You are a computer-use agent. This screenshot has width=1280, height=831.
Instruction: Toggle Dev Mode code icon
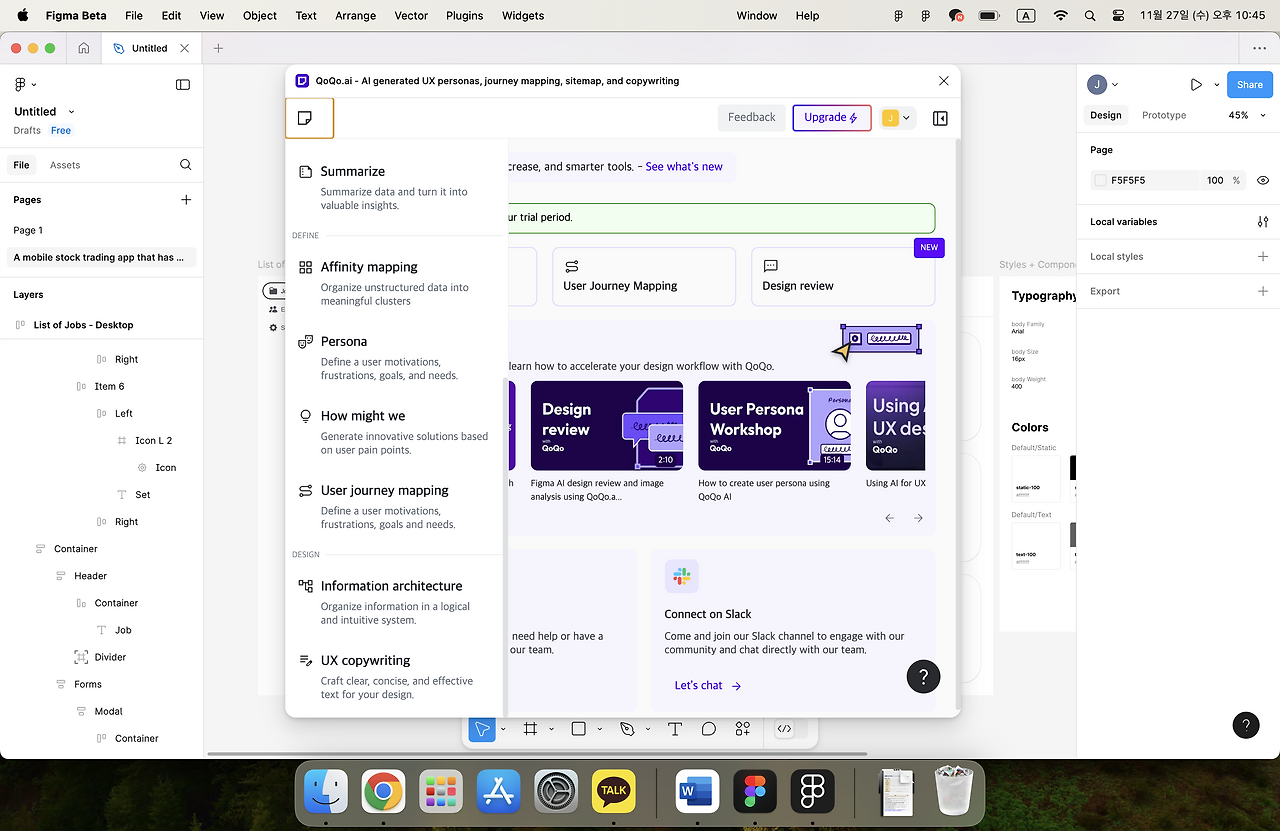coord(785,729)
